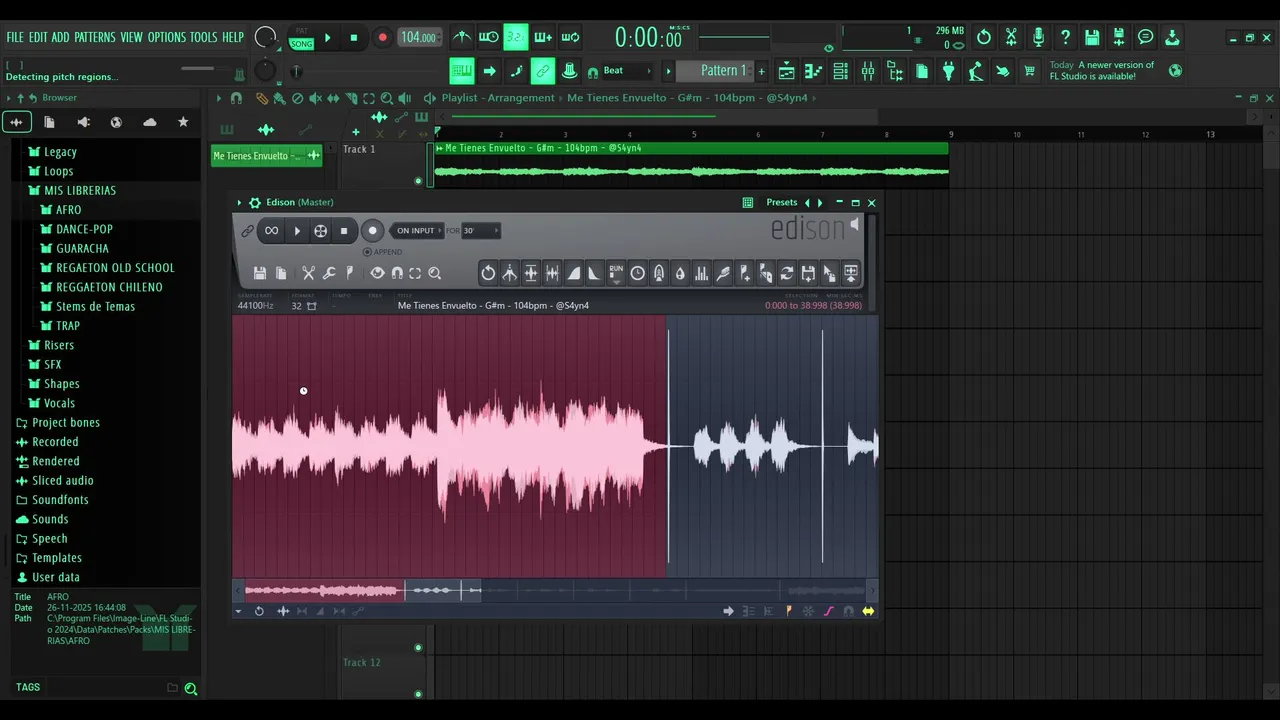Open the ADD menu
This screenshot has width=1280, height=720.
tap(61, 37)
